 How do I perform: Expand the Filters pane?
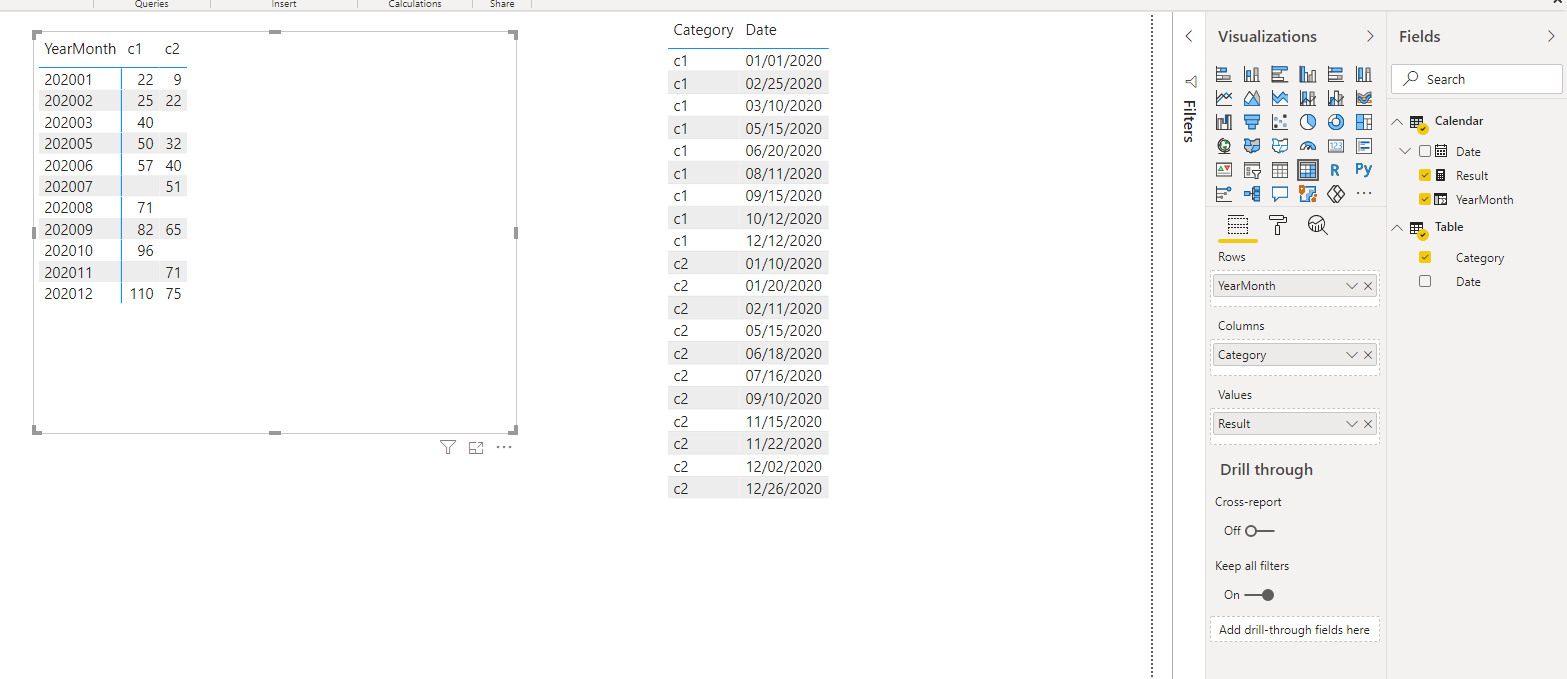(1189, 36)
